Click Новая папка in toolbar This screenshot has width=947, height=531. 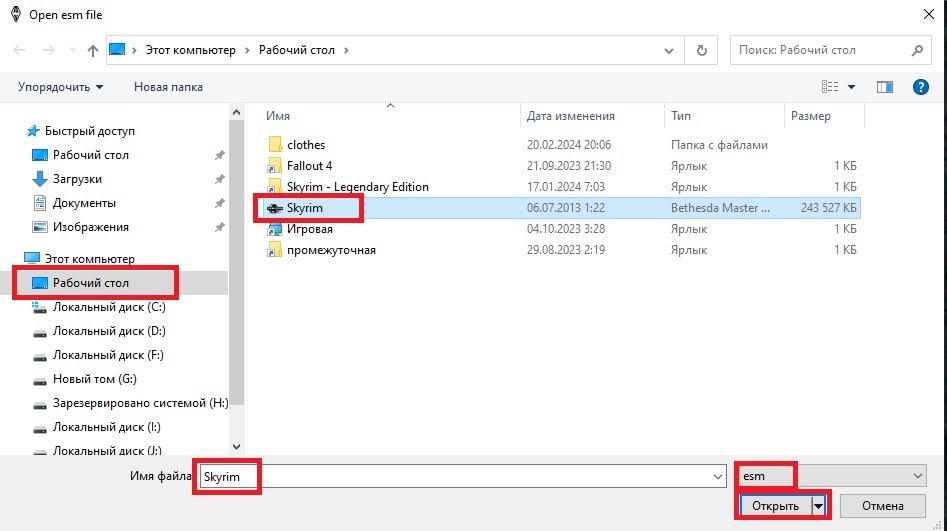tap(168, 87)
